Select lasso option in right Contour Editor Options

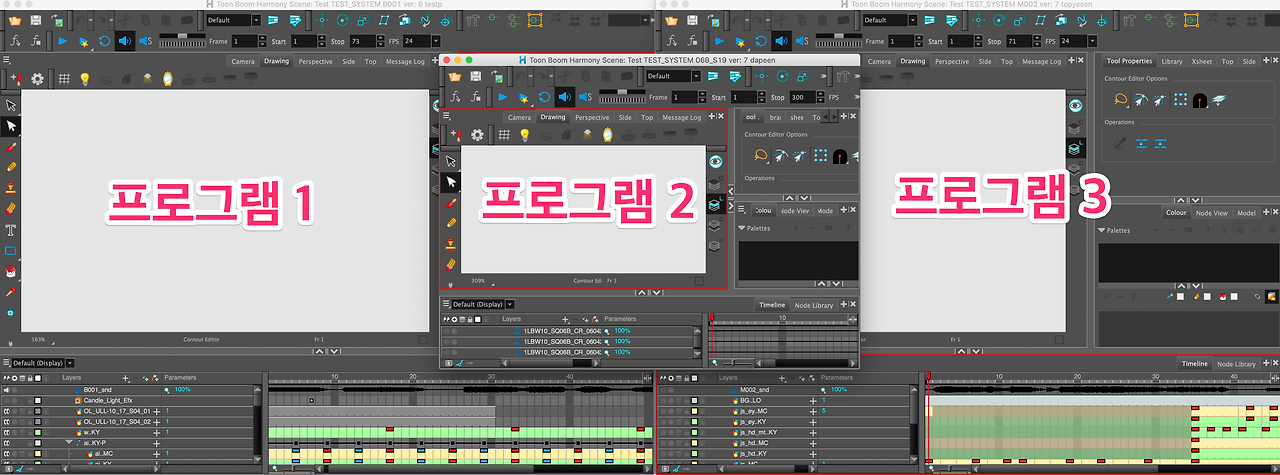click(1121, 100)
